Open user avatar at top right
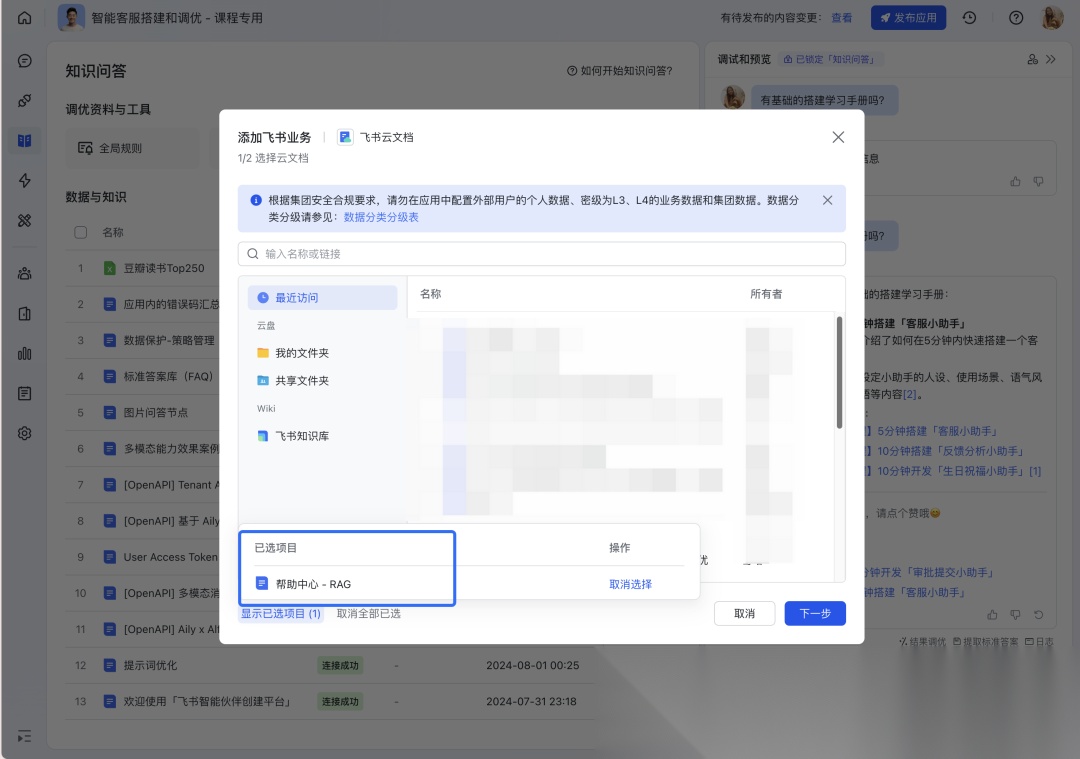 [x=1052, y=18]
